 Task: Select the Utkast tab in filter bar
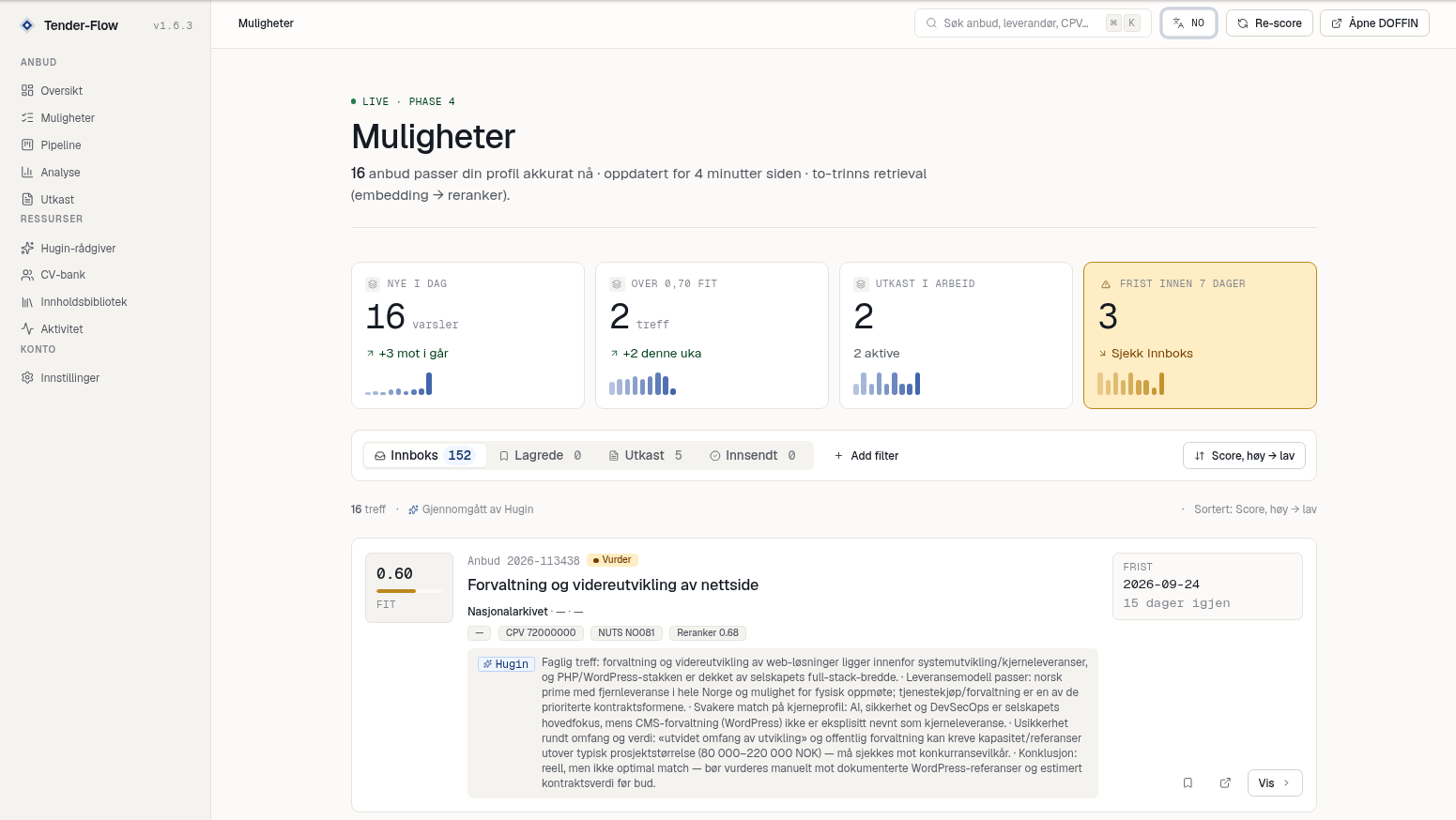(646, 456)
